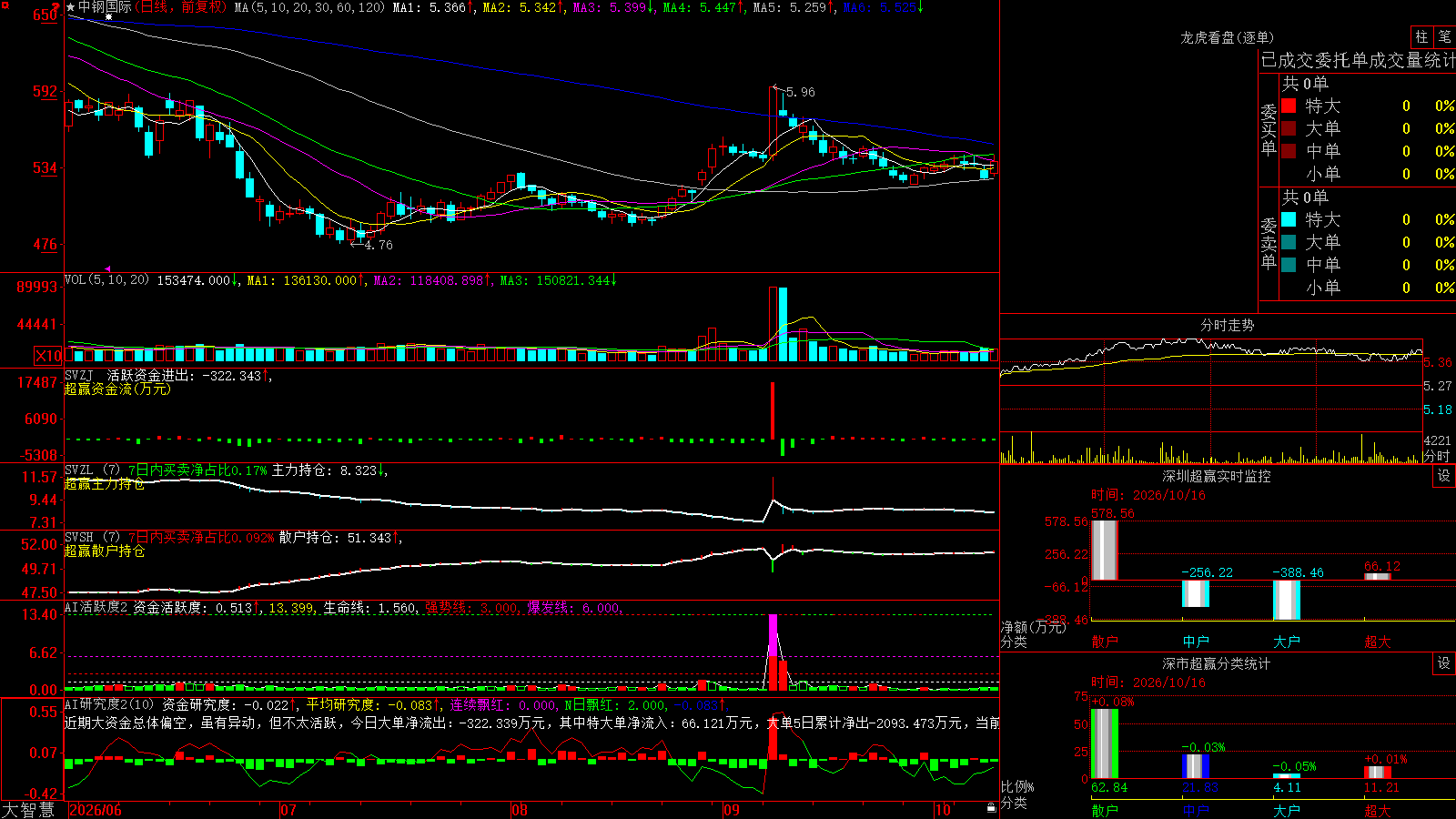Click the SVSH (7) indicator label
The image size is (1456, 819).
(x=92, y=538)
